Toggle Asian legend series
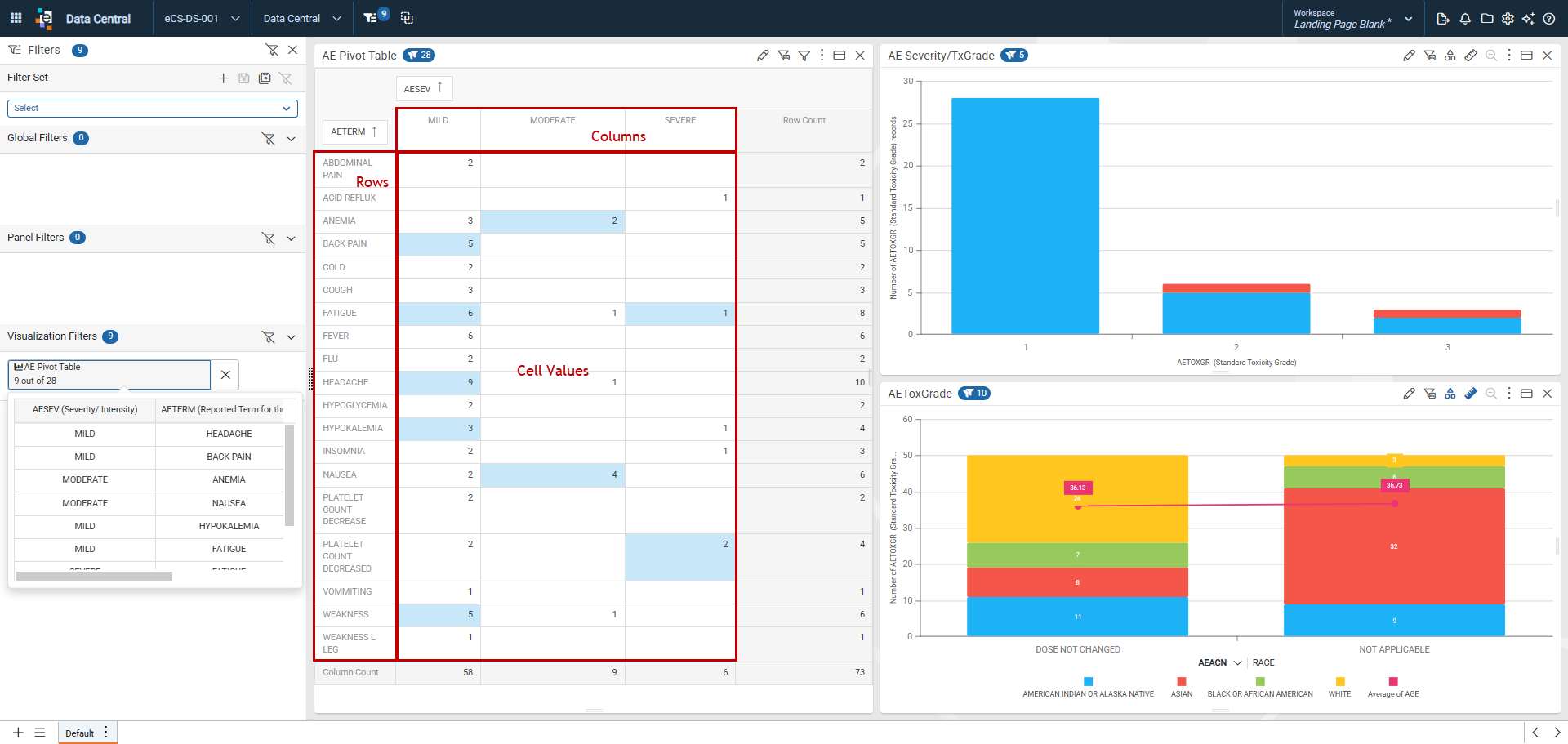This screenshot has width=1568, height=744. click(1182, 687)
